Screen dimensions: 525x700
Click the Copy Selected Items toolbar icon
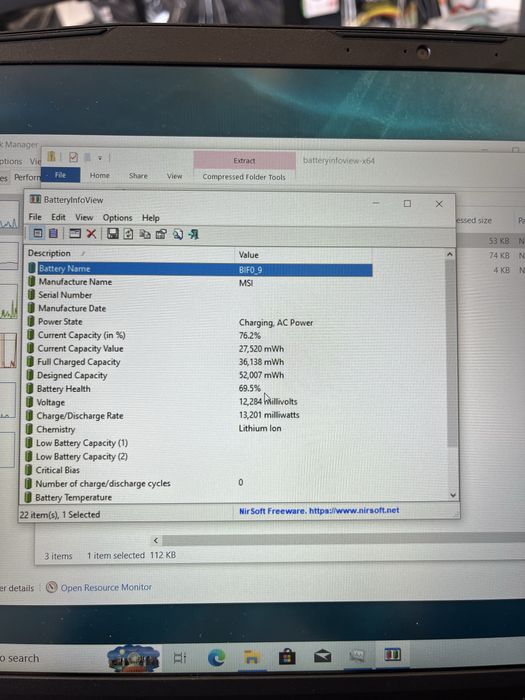pyautogui.click(x=145, y=234)
